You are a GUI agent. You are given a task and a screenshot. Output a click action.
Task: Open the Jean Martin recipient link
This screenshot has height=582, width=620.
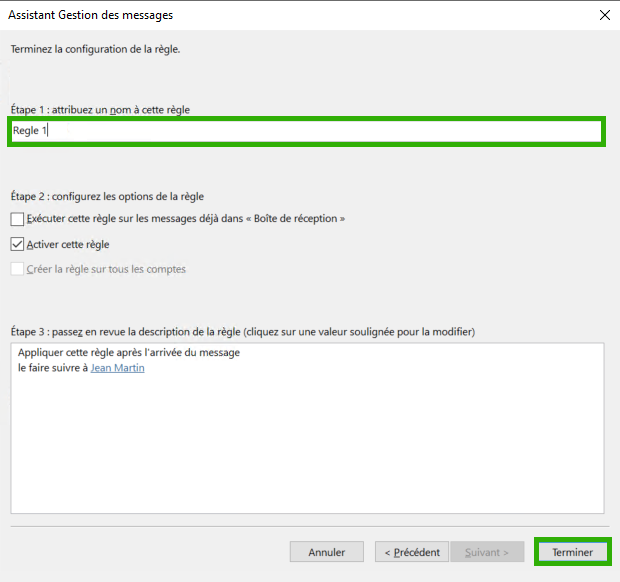pos(117,368)
